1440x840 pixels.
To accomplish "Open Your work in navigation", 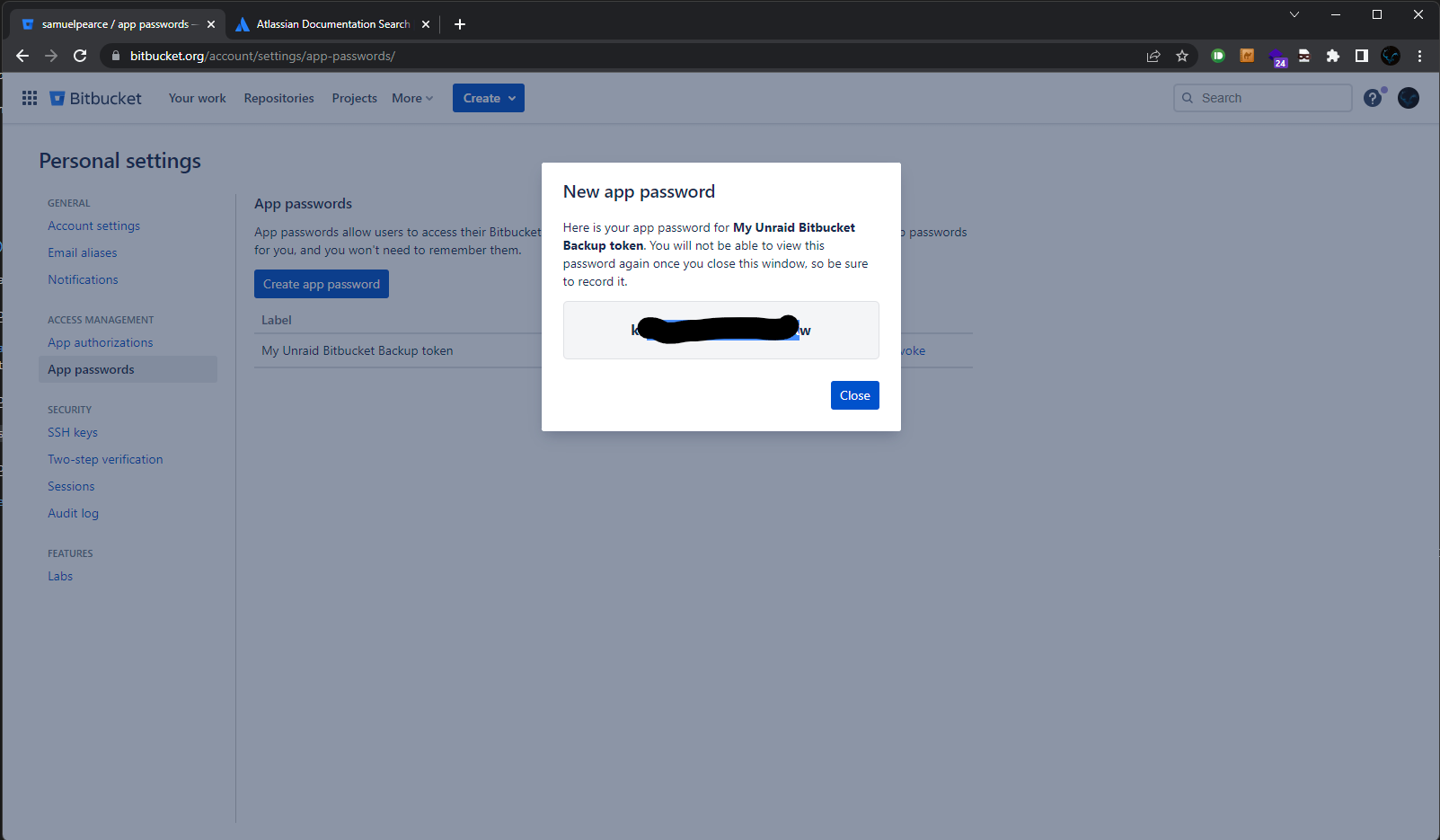I will tap(198, 98).
